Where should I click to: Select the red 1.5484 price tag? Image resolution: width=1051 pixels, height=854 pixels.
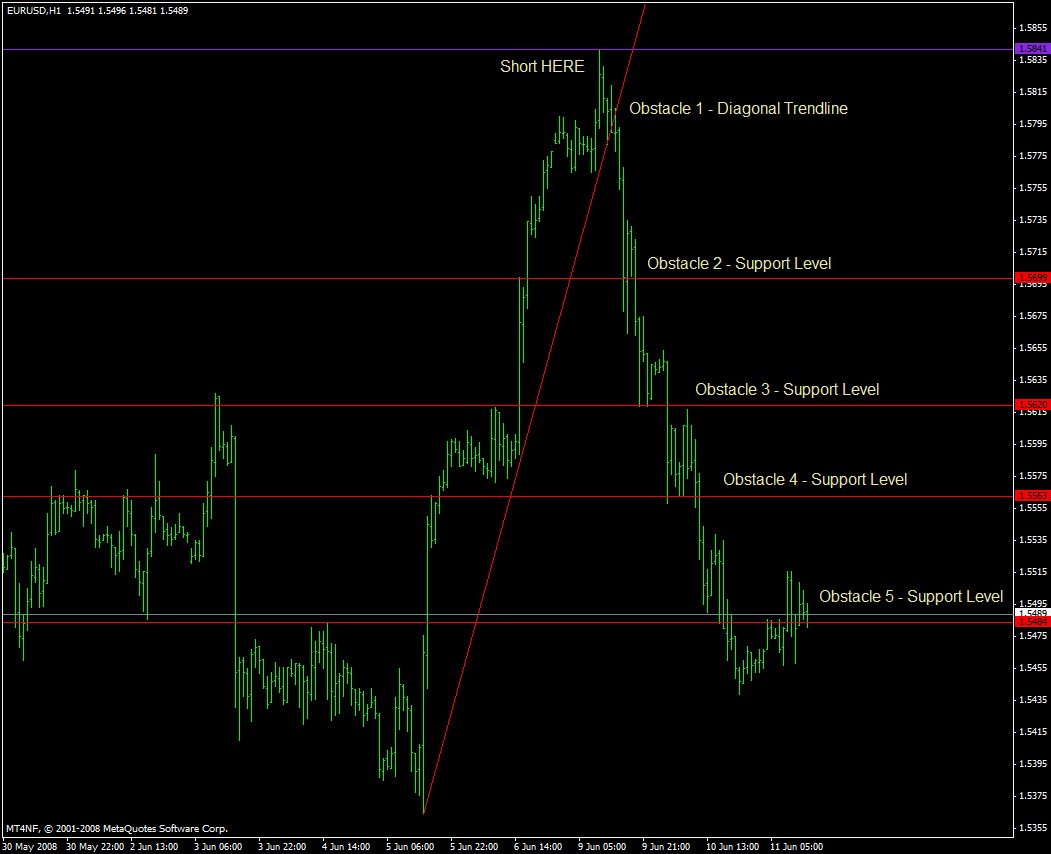[x=1031, y=621]
